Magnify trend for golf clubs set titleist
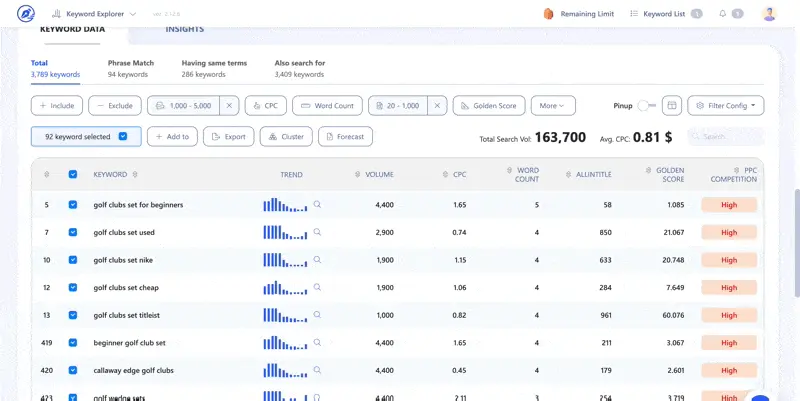Screen dimensions: 800x401 pos(317,314)
